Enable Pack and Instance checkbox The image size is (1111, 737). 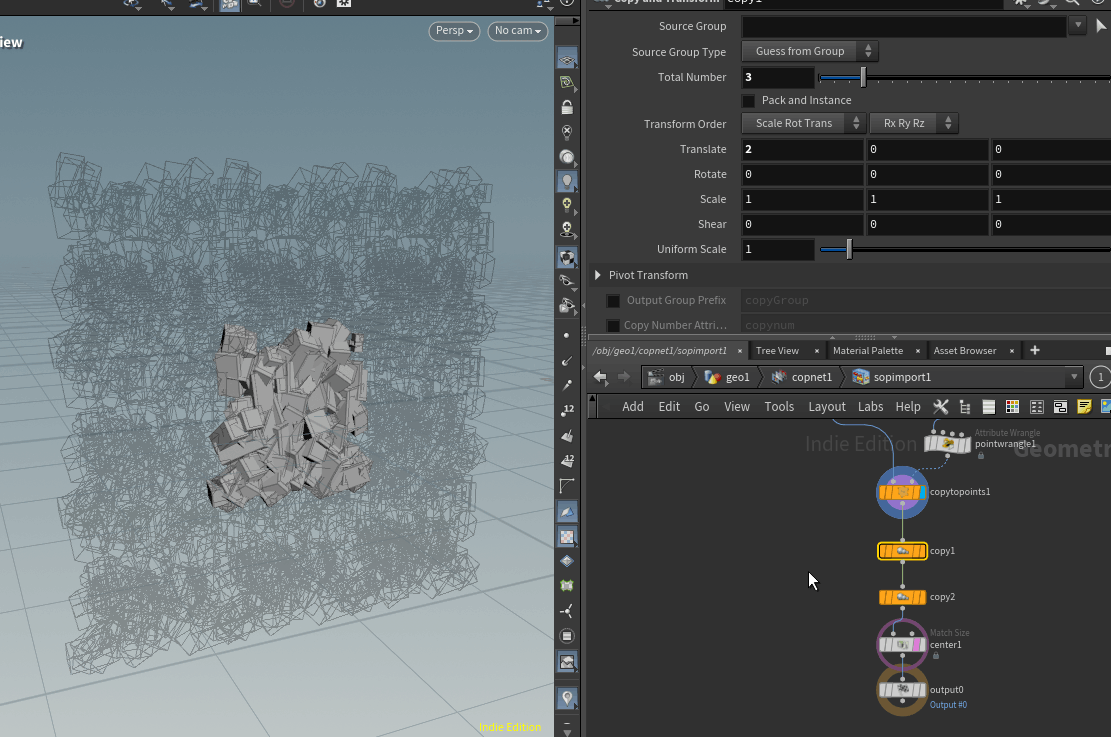[x=748, y=101]
